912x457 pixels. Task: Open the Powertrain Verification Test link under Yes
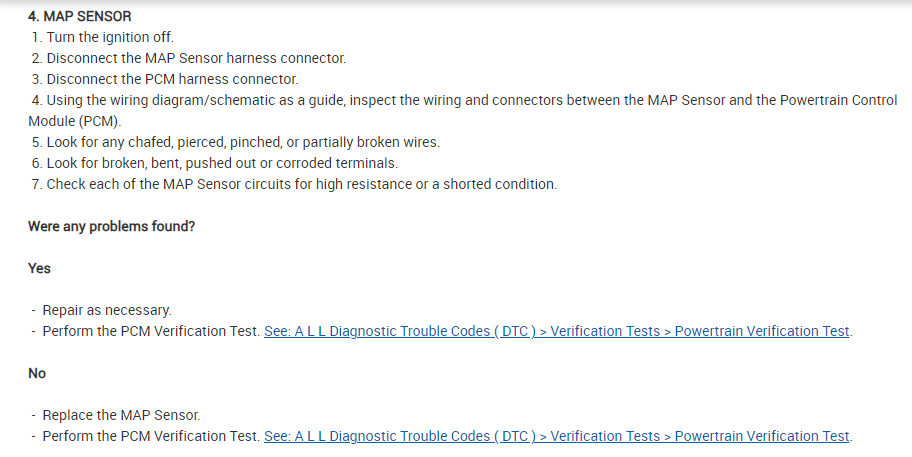[x=557, y=331]
